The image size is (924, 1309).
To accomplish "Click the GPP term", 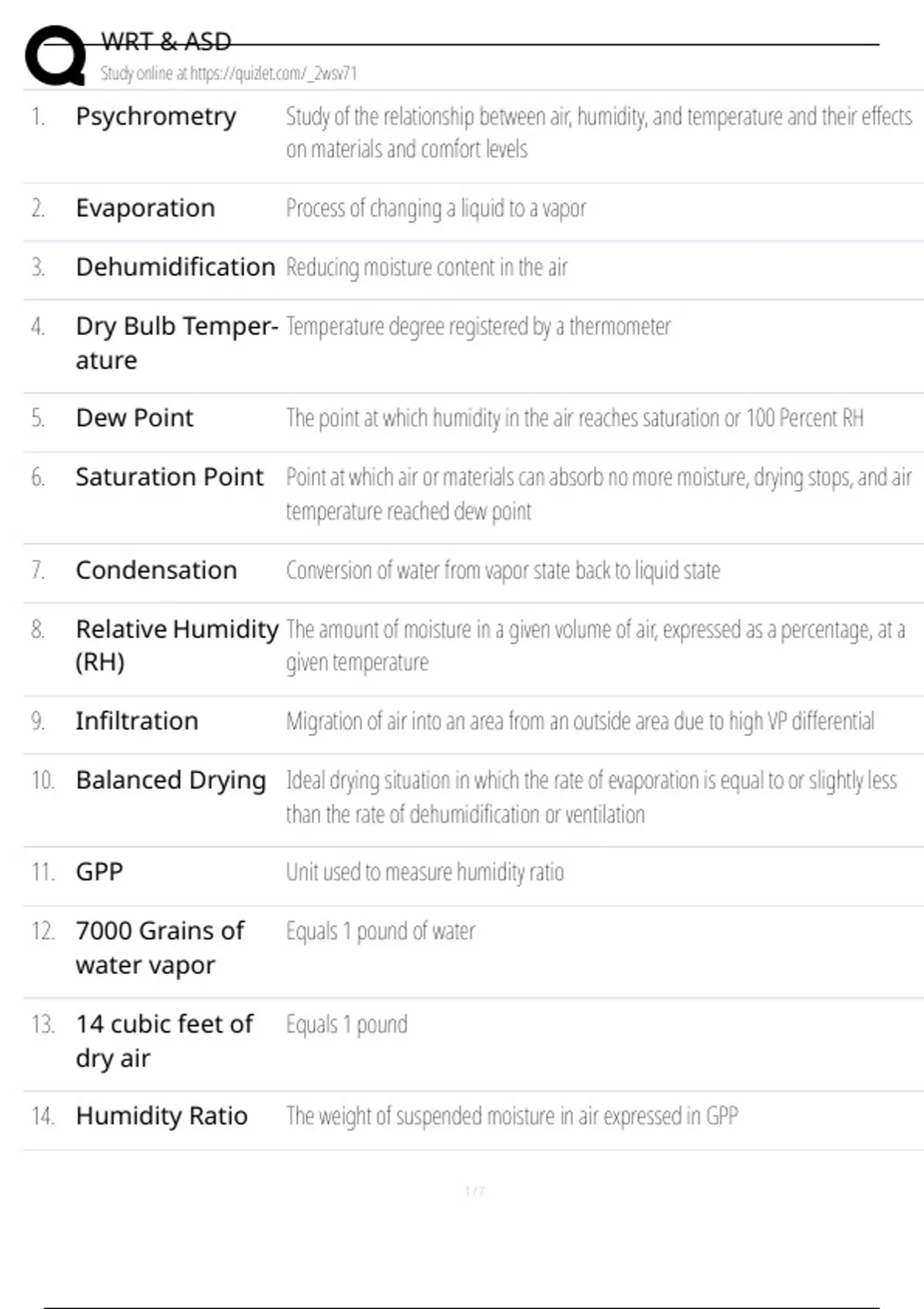I will coord(99,872).
